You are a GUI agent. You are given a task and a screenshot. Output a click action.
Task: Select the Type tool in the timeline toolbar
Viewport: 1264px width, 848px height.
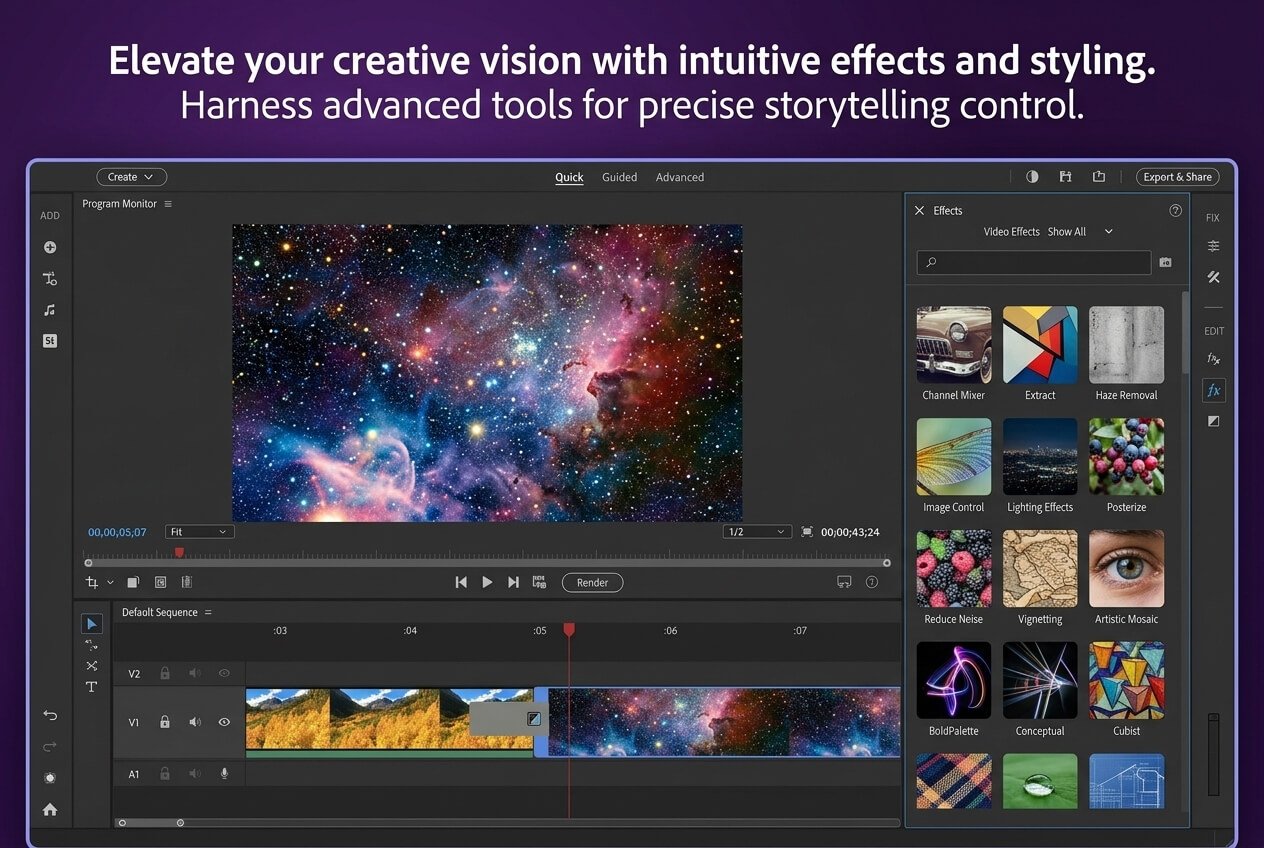tap(91, 687)
